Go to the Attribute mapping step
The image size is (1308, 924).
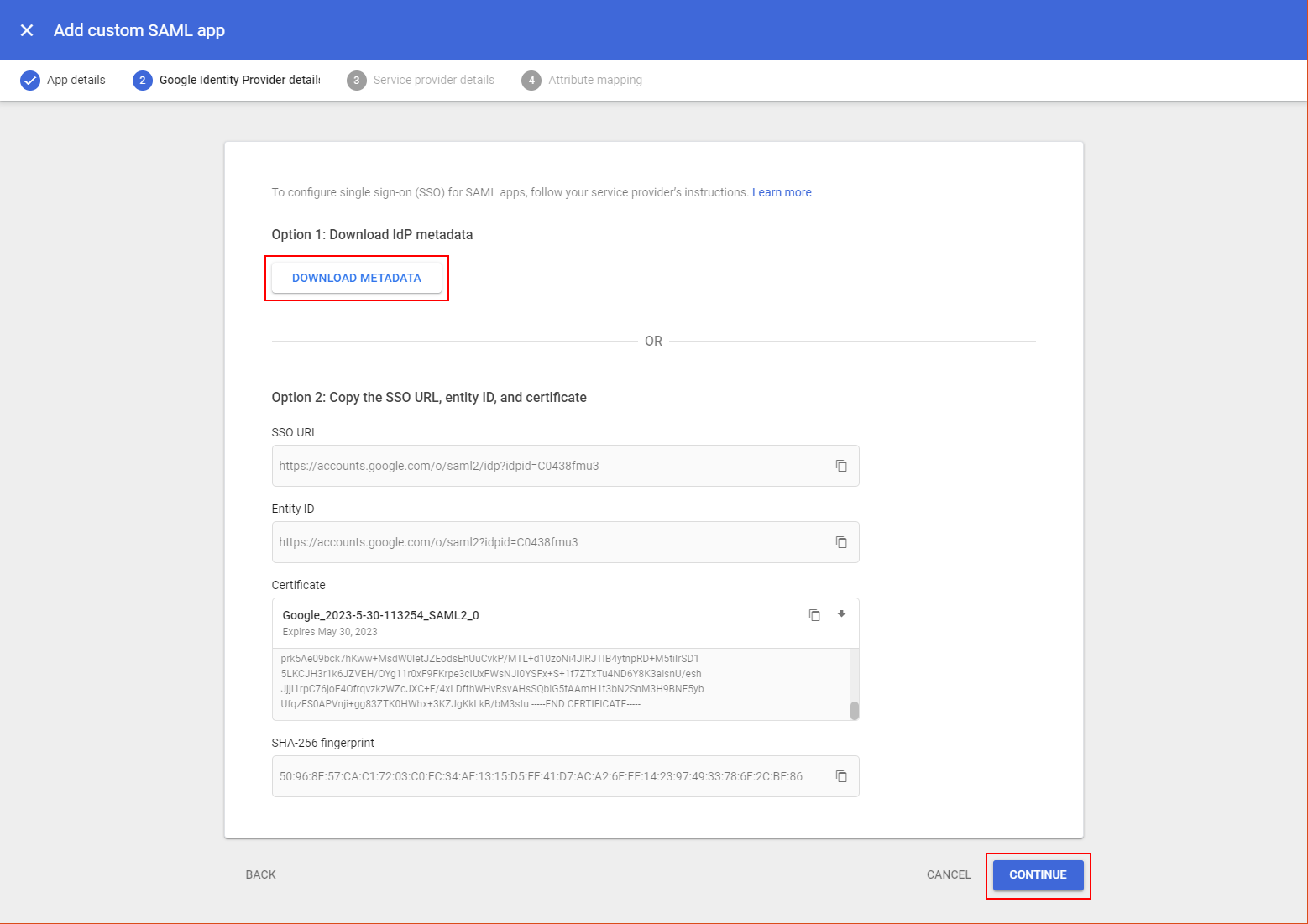531,80
